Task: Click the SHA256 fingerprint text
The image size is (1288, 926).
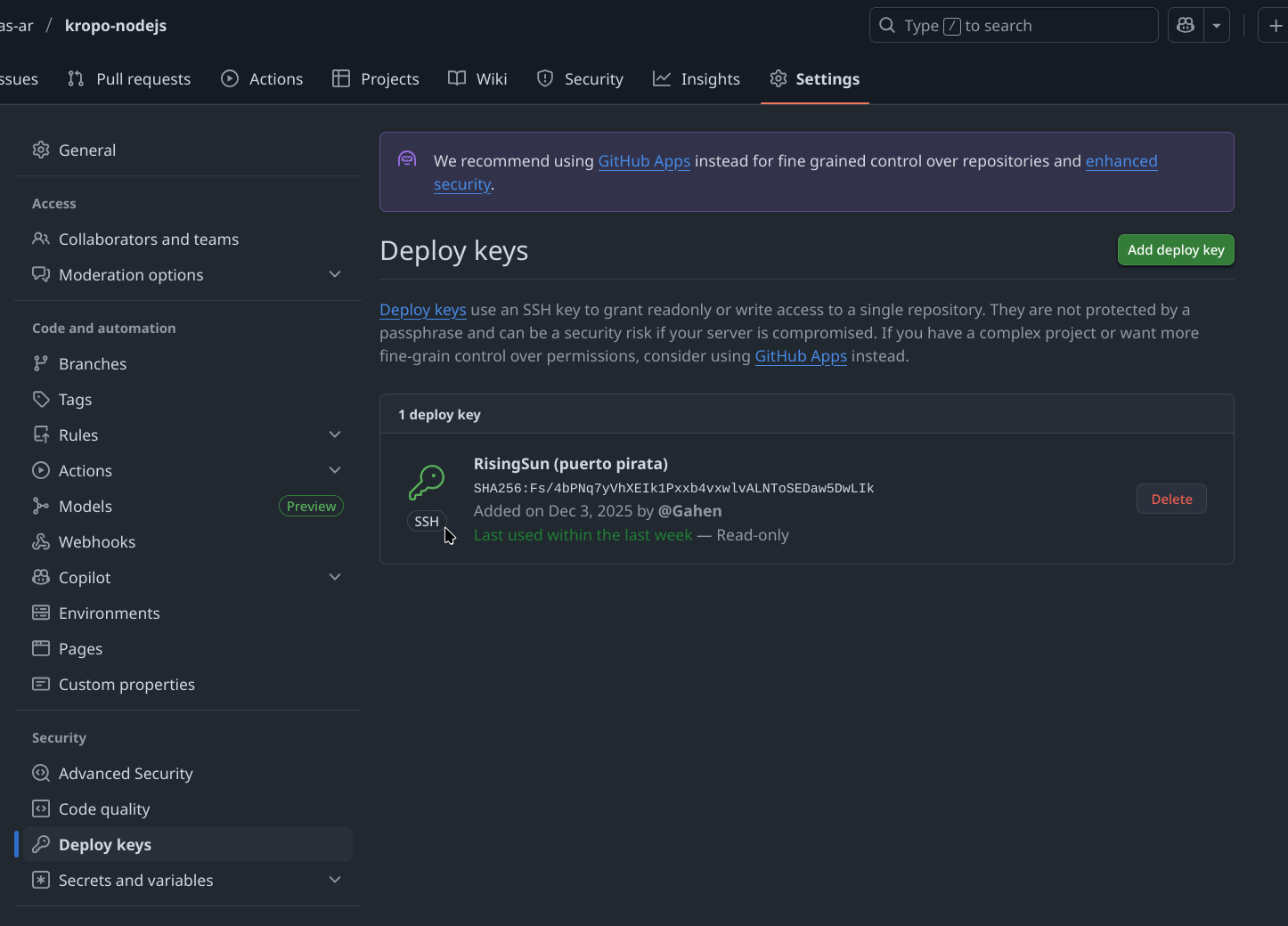Action: (673, 488)
